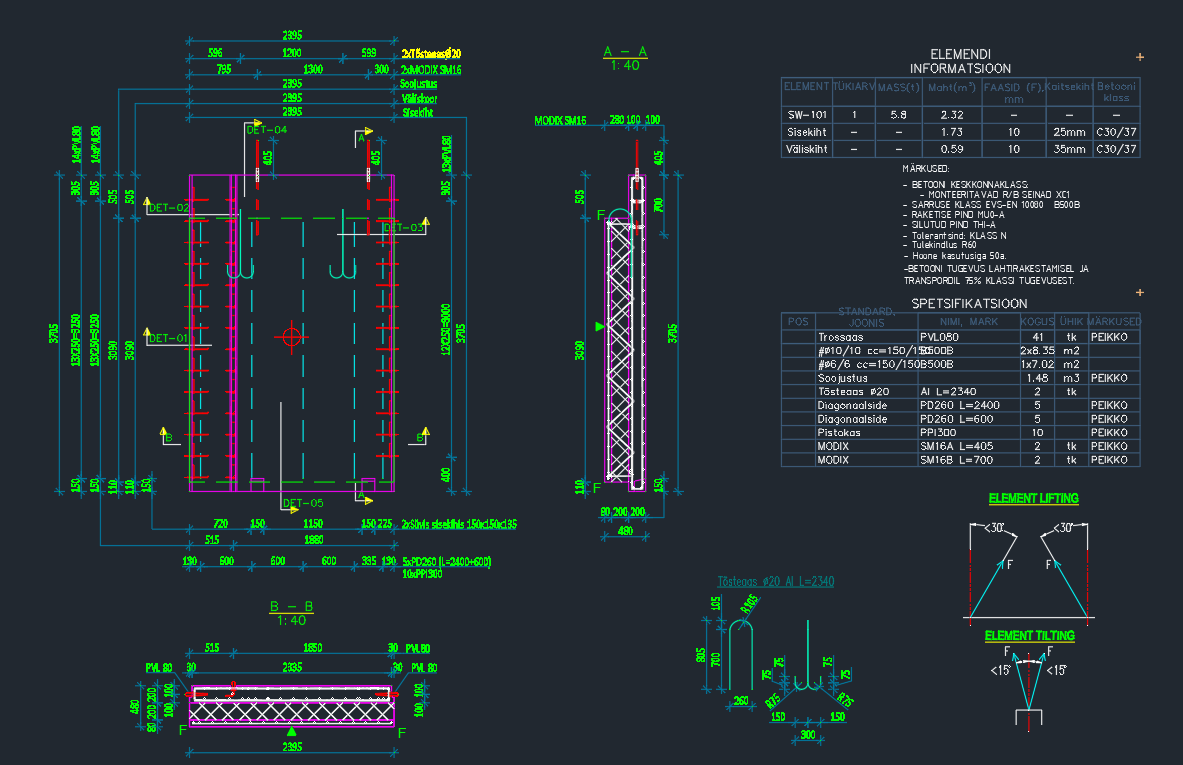The width and height of the screenshot is (1183, 765).
Task: Select the green triangle left of section A-A
Action: 600,327
